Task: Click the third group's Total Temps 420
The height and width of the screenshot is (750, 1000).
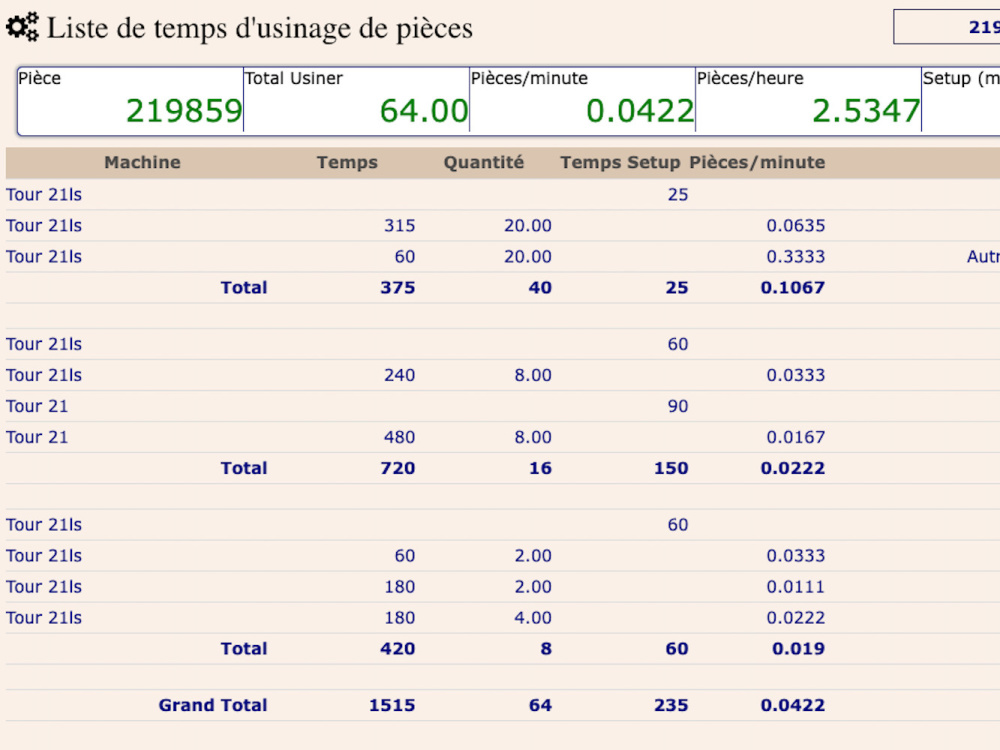Action: click(x=397, y=649)
